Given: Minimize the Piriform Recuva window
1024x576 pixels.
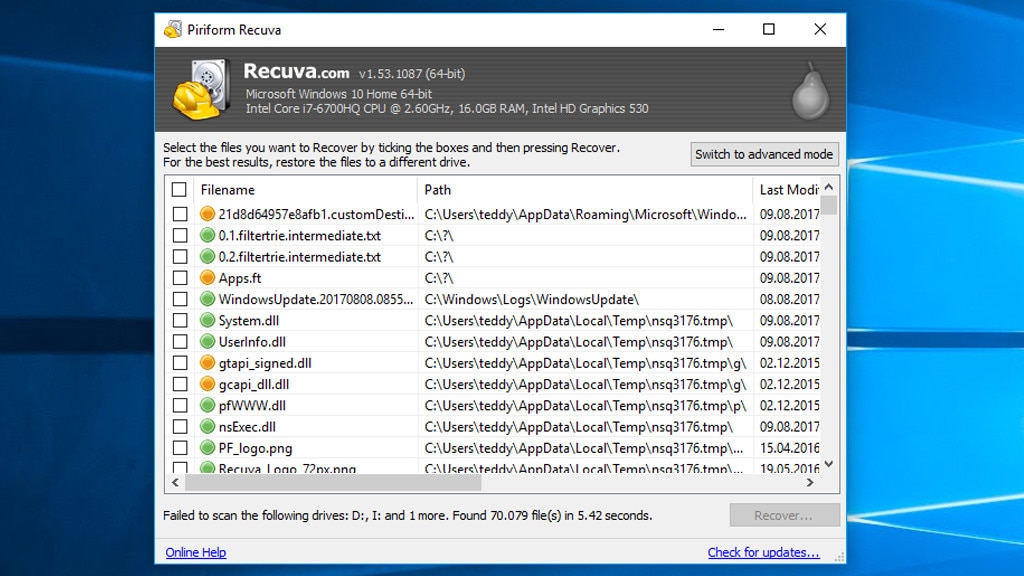Looking at the screenshot, I should pos(718,29).
